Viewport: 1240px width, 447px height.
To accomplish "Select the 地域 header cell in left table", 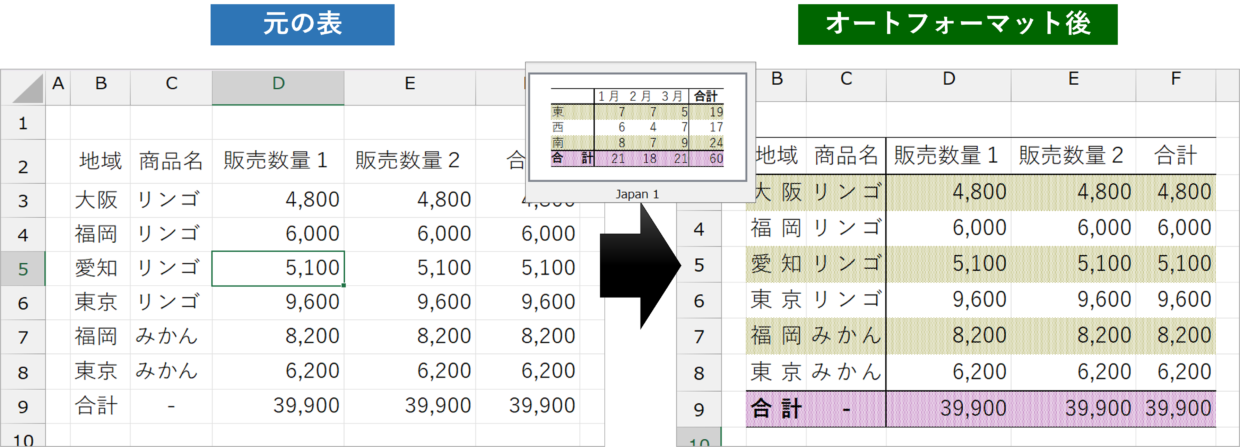I will (100, 160).
